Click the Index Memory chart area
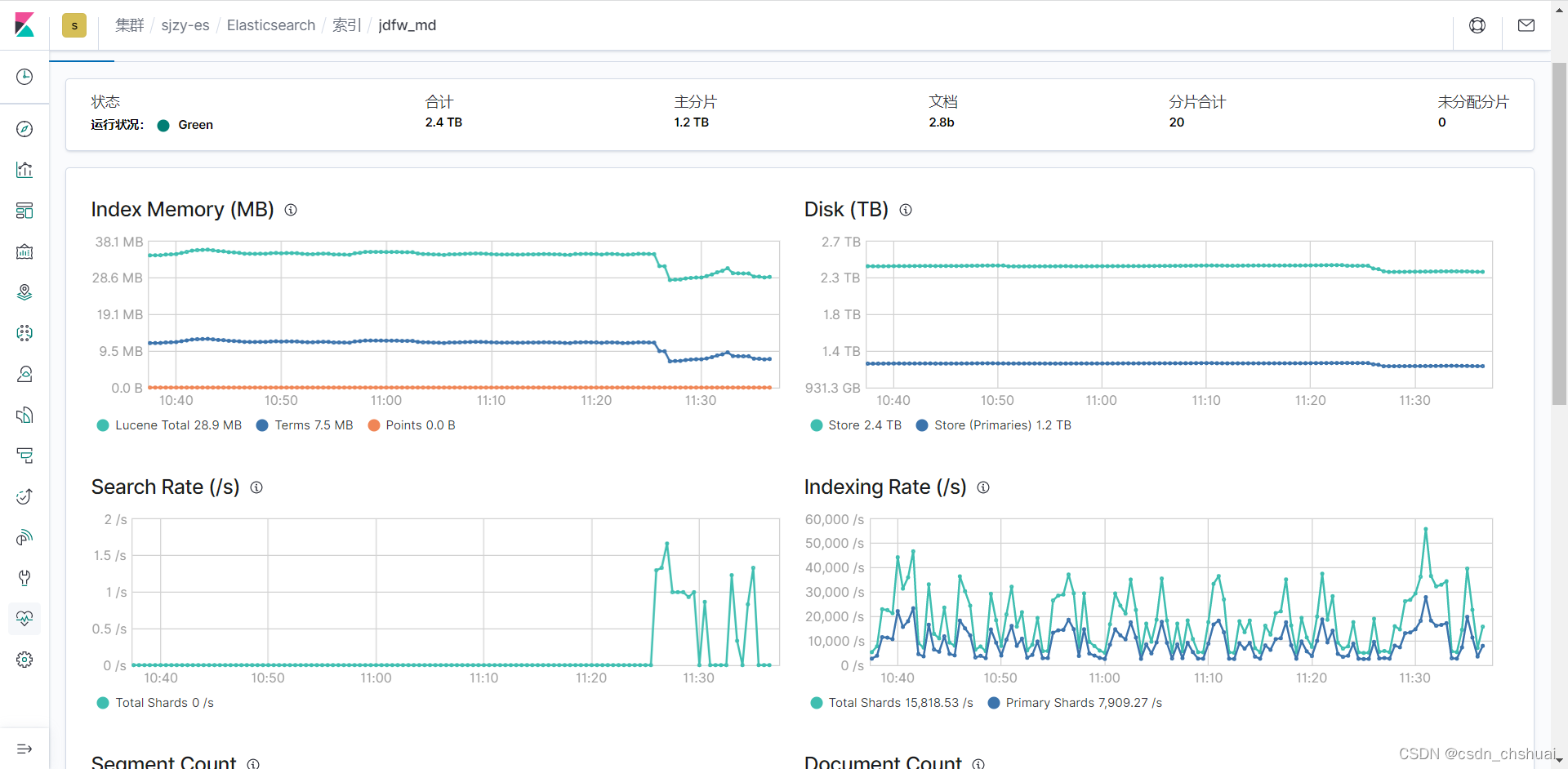Image resolution: width=1568 pixels, height=769 pixels. (464, 314)
